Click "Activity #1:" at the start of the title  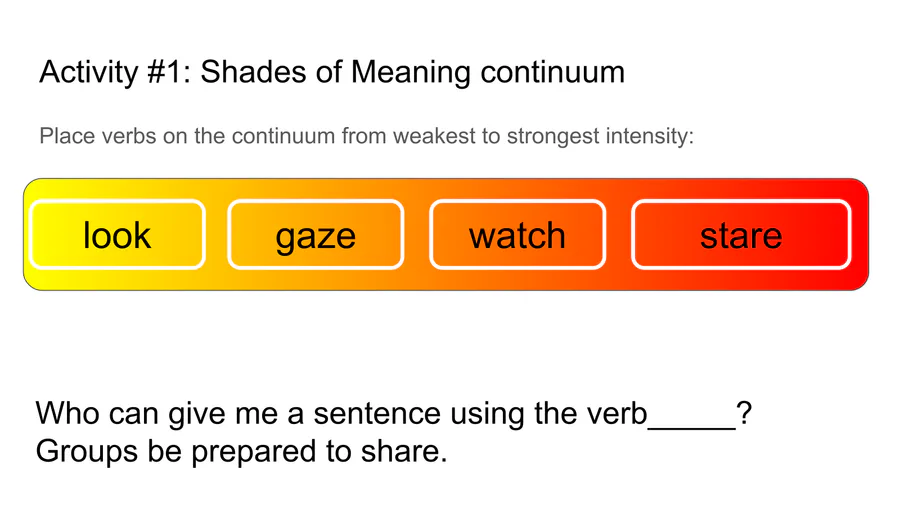[115, 72]
